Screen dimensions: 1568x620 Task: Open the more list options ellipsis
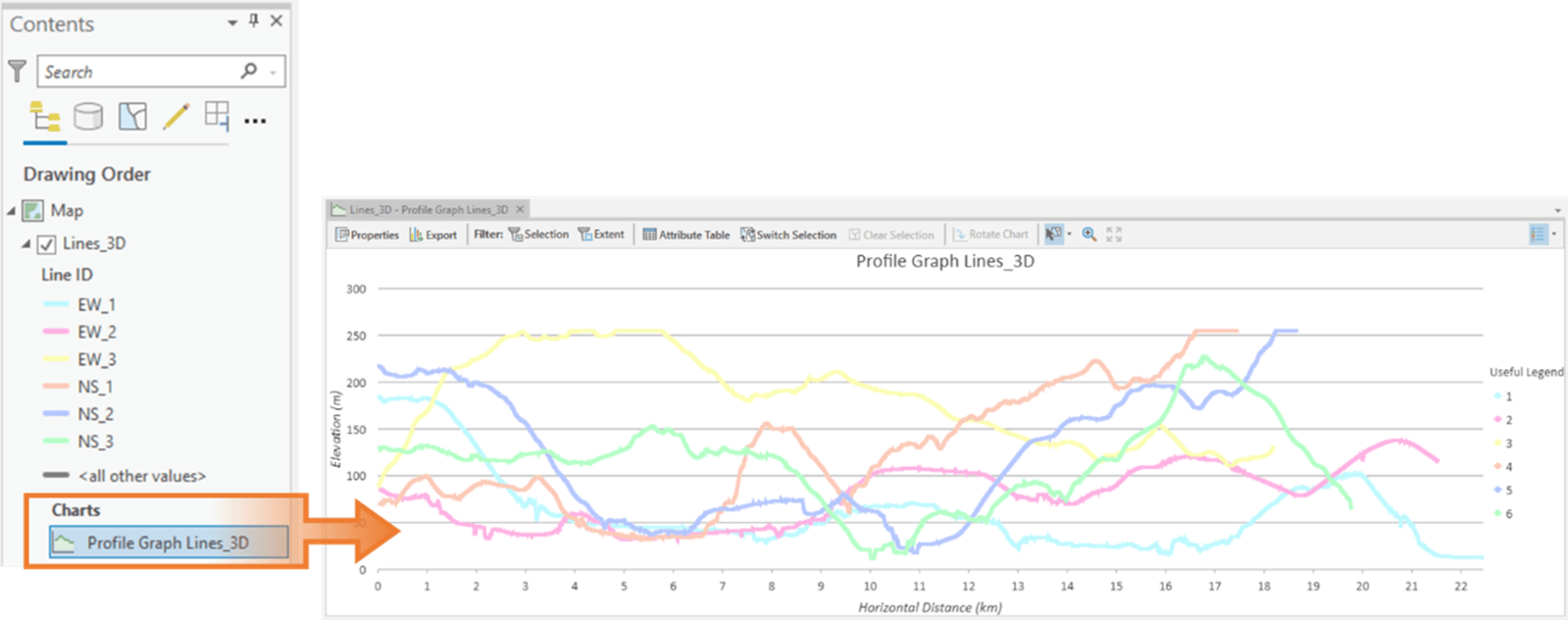click(255, 121)
